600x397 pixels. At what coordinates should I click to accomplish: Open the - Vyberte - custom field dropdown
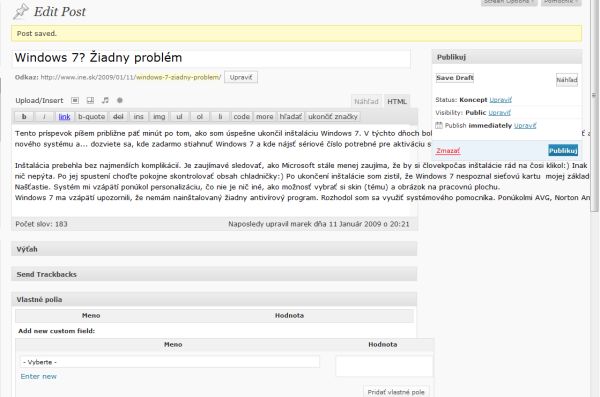pyautogui.click(x=170, y=362)
